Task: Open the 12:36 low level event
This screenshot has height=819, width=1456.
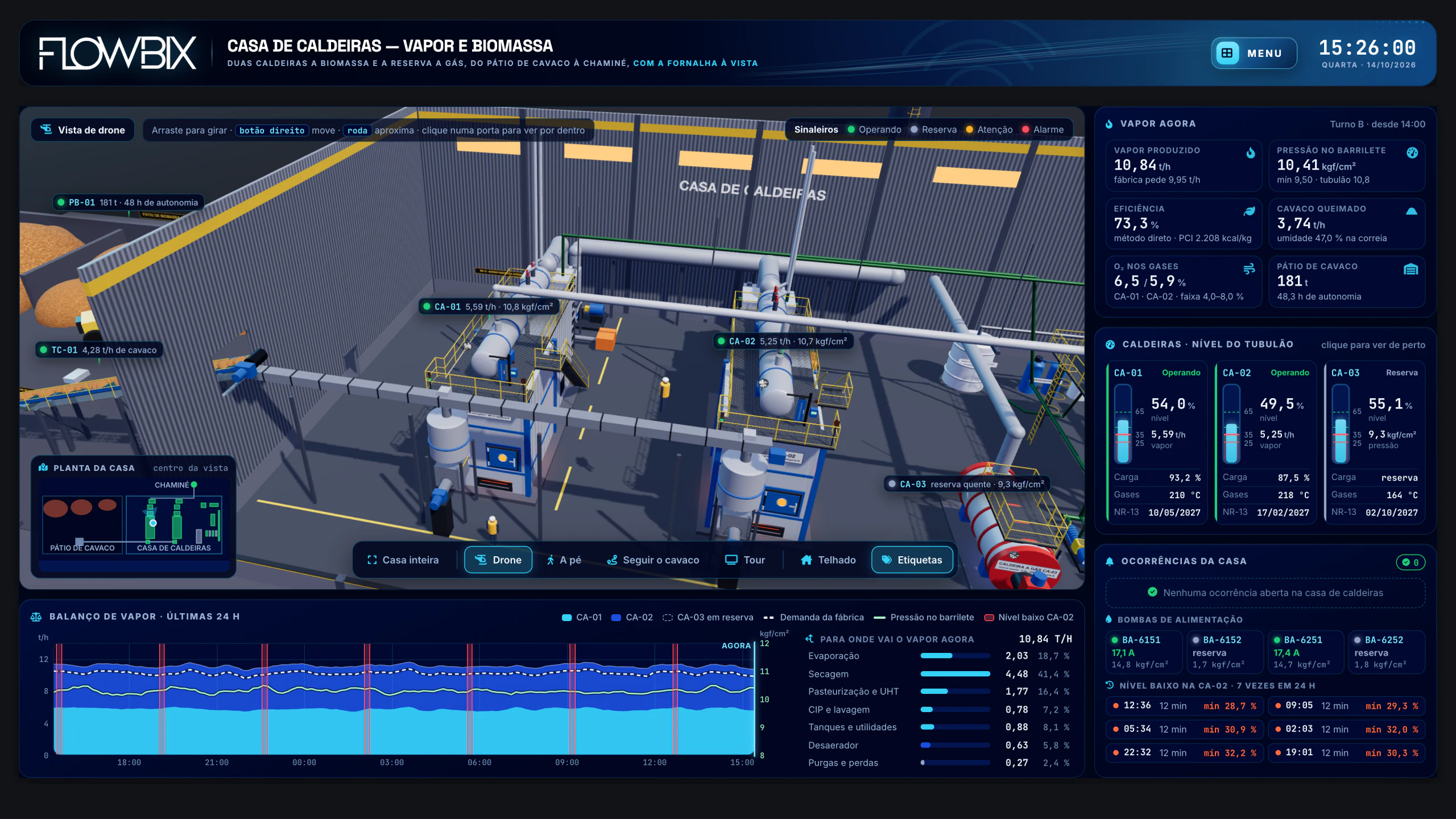Action: pyautogui.click(x=1185, y=706)
